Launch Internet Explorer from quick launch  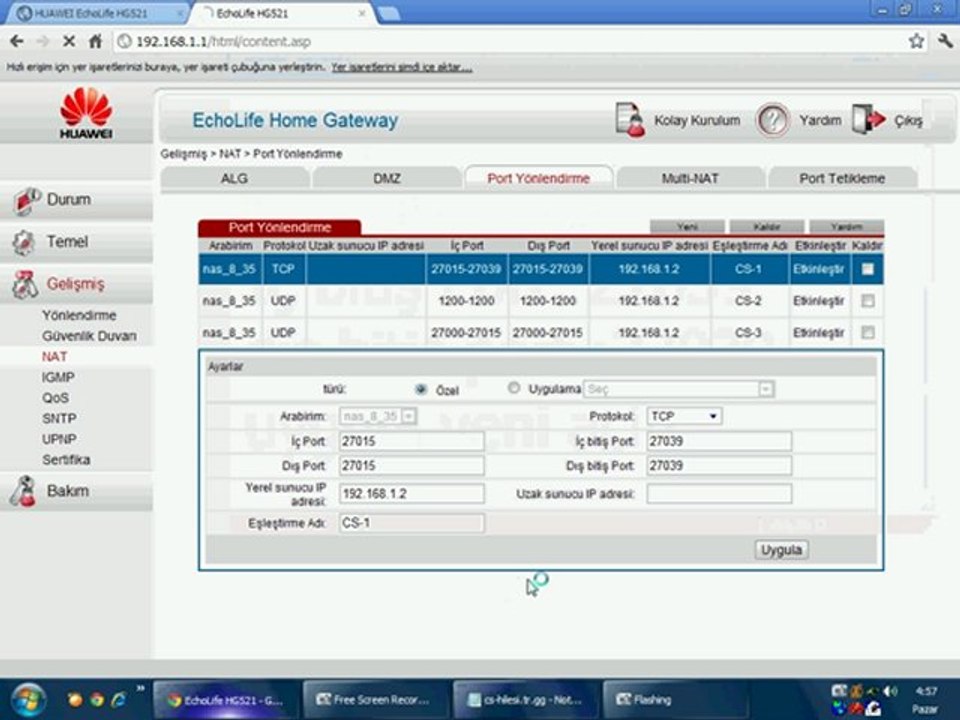[x=118, y=699]
